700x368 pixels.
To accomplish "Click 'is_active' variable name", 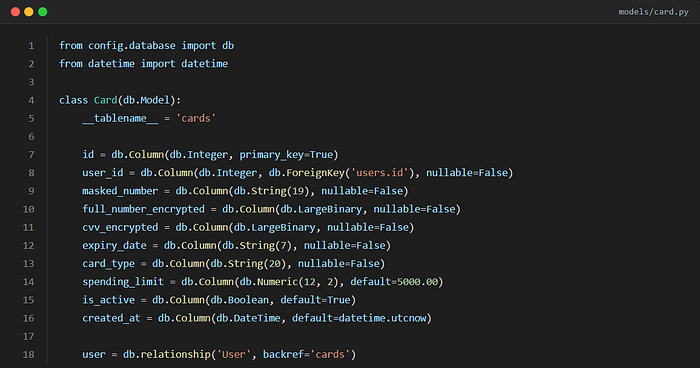I will pos(108,300).
